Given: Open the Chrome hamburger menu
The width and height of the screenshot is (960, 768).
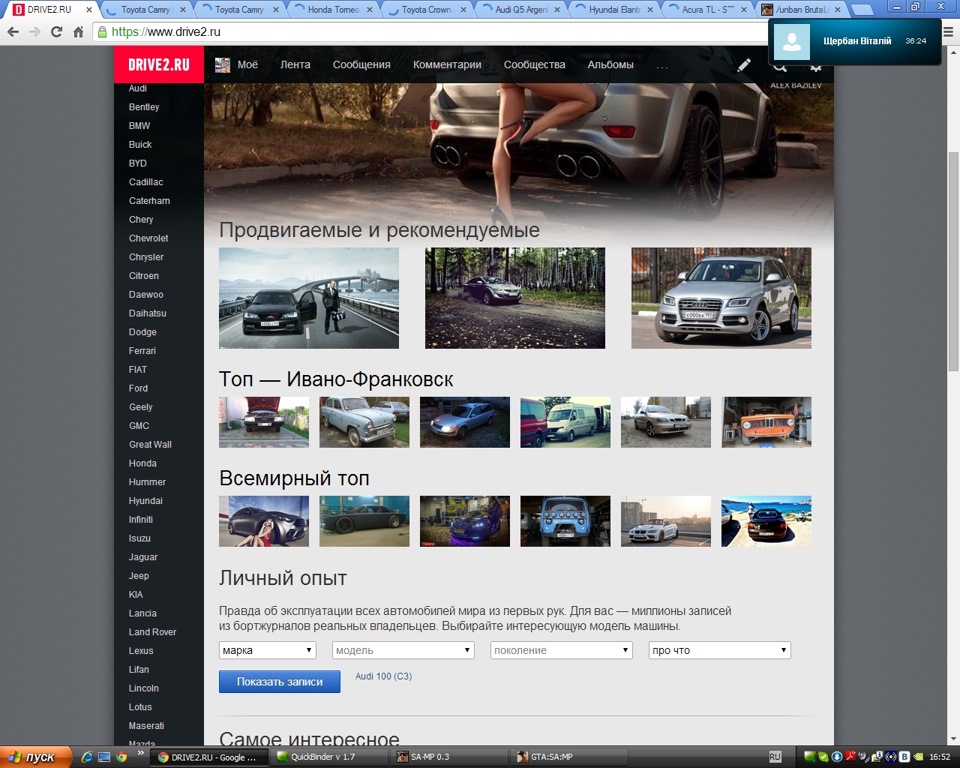Looking at the screenshot, I should coord(948,32).
